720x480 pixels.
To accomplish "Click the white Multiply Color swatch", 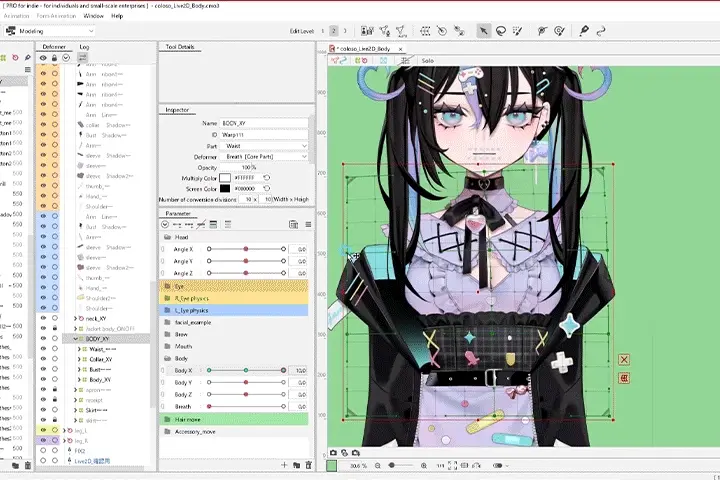I will 225,178.
